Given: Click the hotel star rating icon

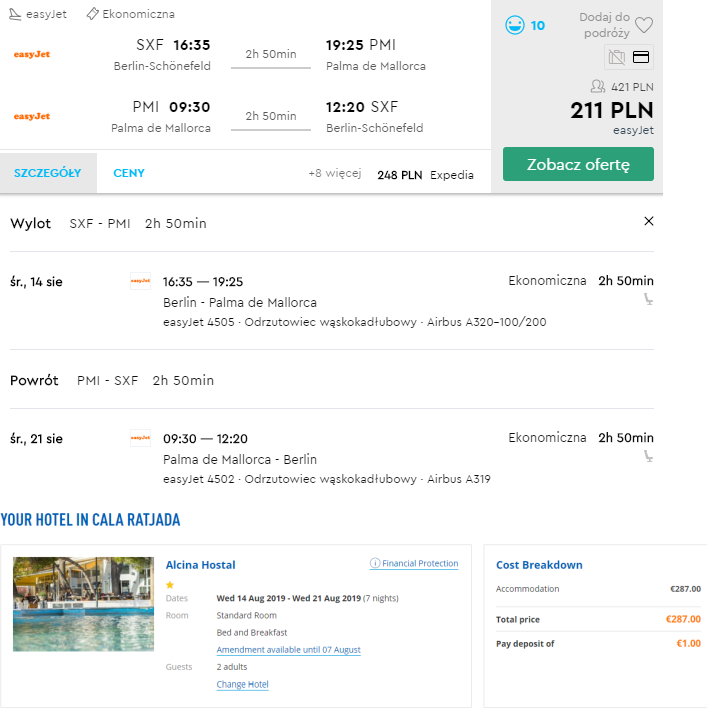Looking at the screenshot, I should tap(170, 585).
